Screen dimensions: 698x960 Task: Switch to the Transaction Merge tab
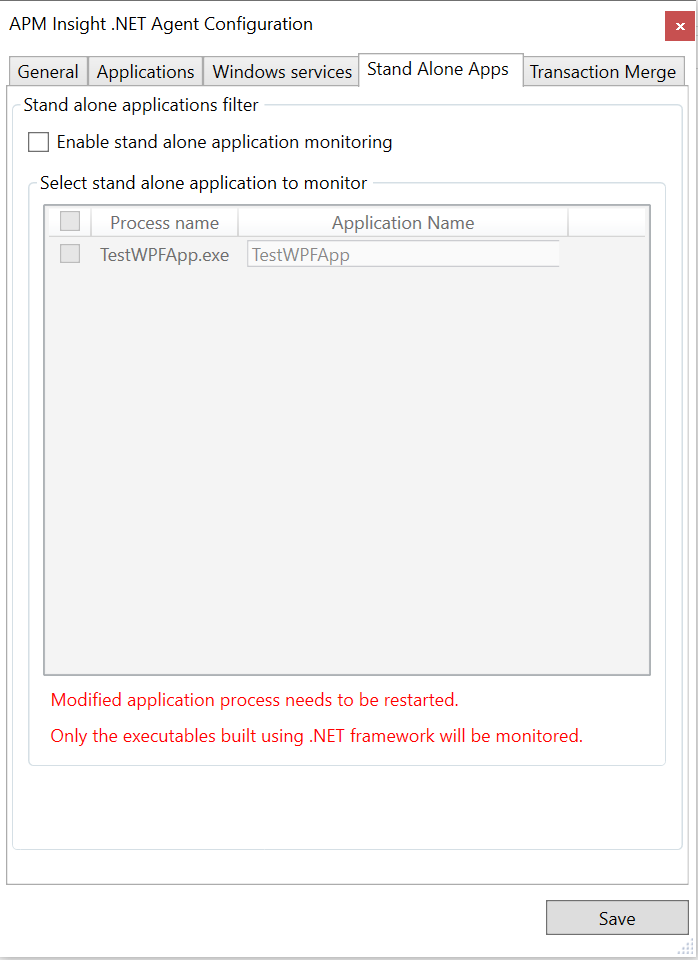click(x=603, y=71)
